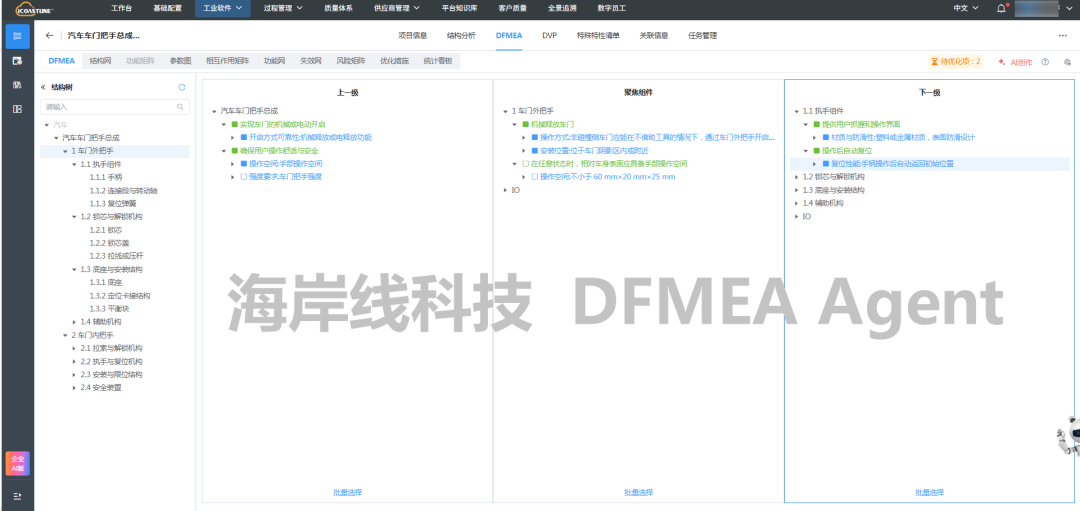
Task: Open the notification bell
Action: (1002, 8)
